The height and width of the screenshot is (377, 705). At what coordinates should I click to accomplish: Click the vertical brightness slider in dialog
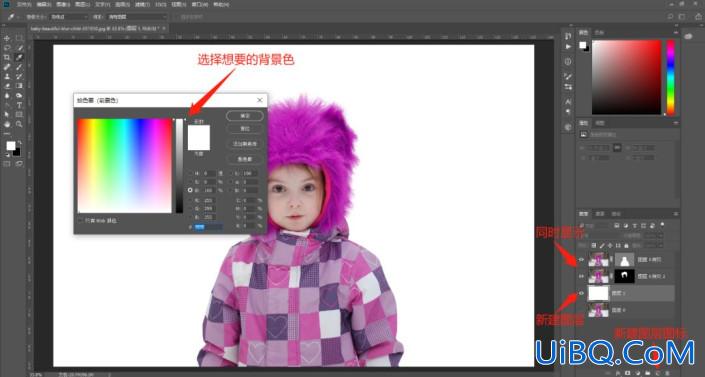click(179, 166)
